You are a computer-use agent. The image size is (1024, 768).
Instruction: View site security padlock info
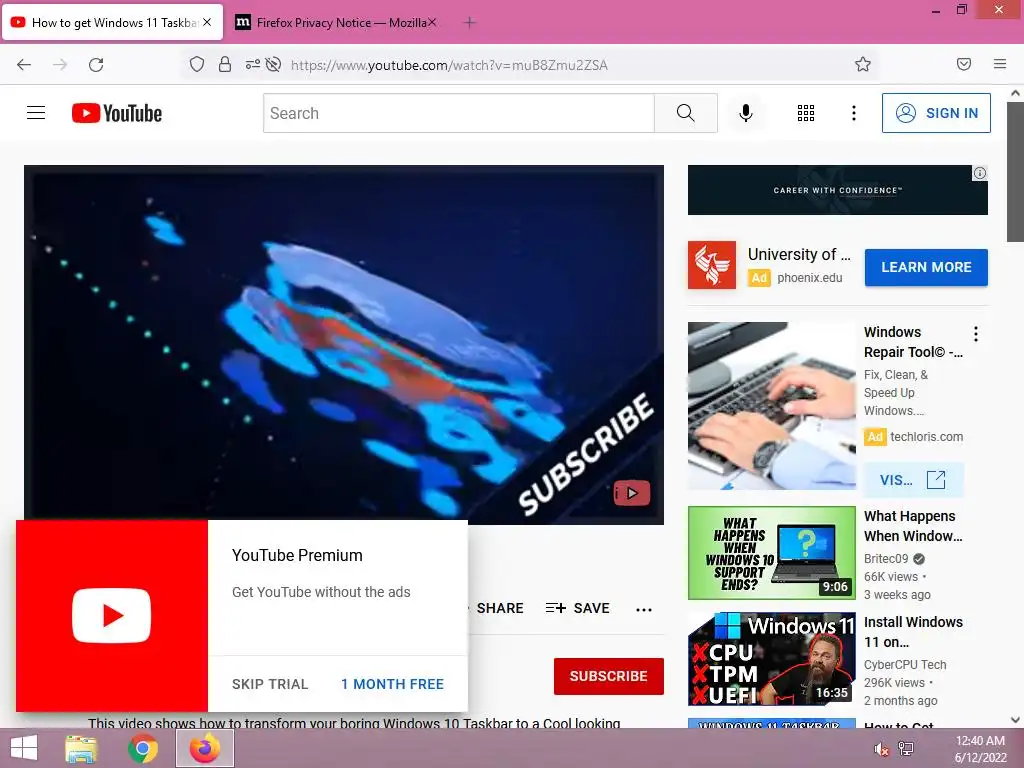point(225,64)
